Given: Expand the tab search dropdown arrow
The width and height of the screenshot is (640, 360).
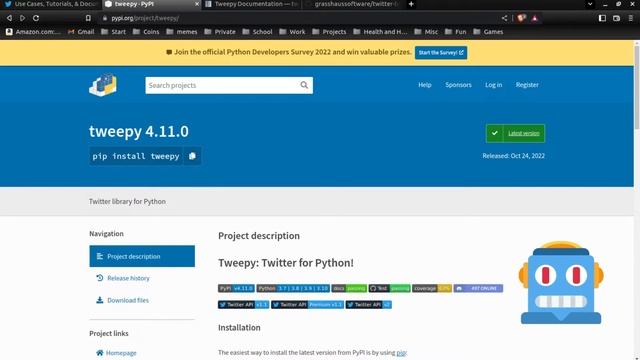Looking at the screenshot, I should [590, 4].
